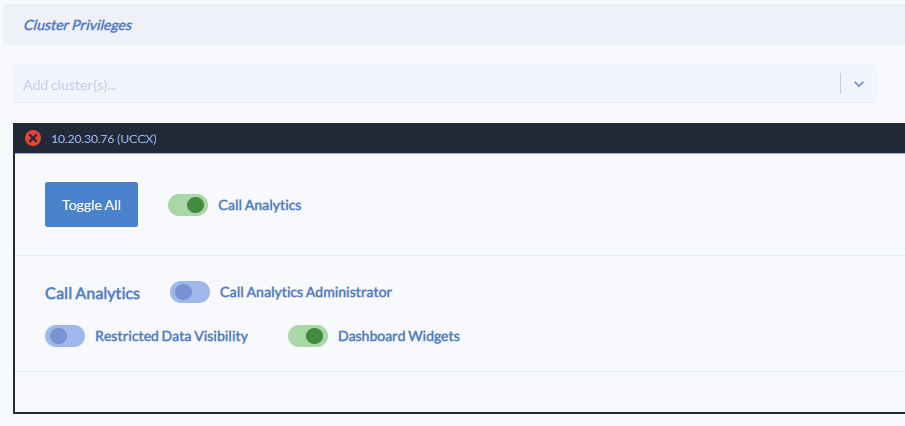Click the Toggle All button
This screenshot has height=426, width=905.
pyautogui.click(x=91, y=204)
